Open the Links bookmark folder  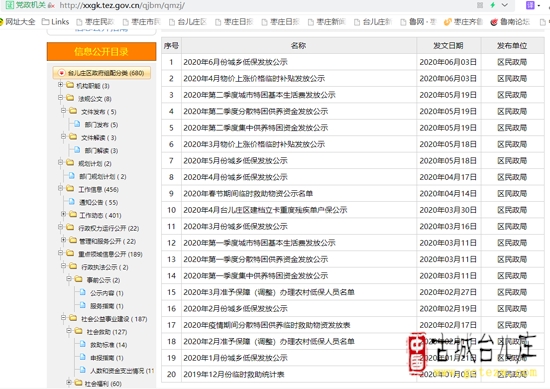coord(55,22)
